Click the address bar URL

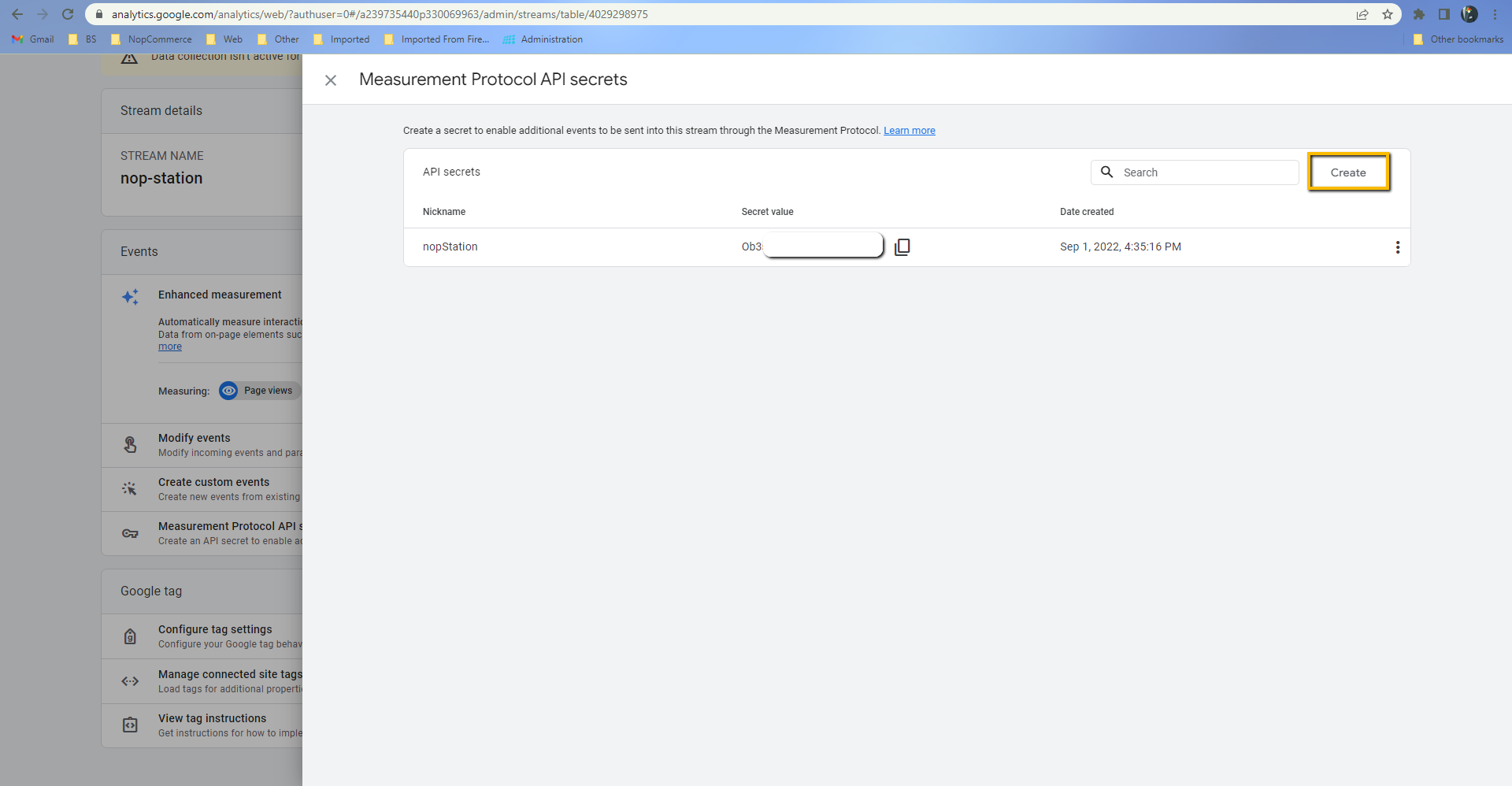pos(380,14)
